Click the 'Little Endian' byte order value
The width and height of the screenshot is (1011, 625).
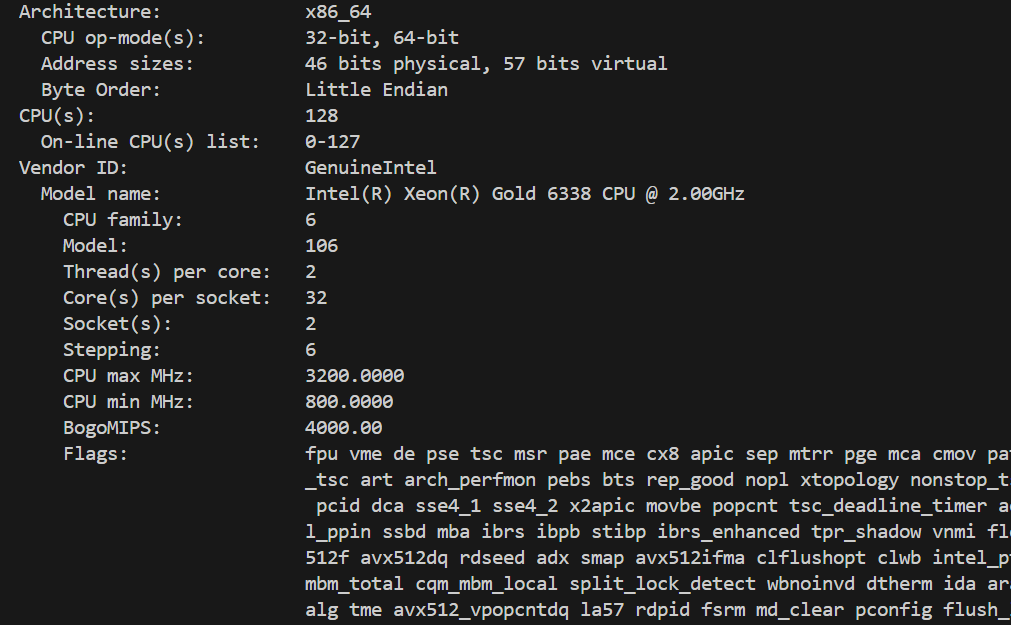[376, 90]
